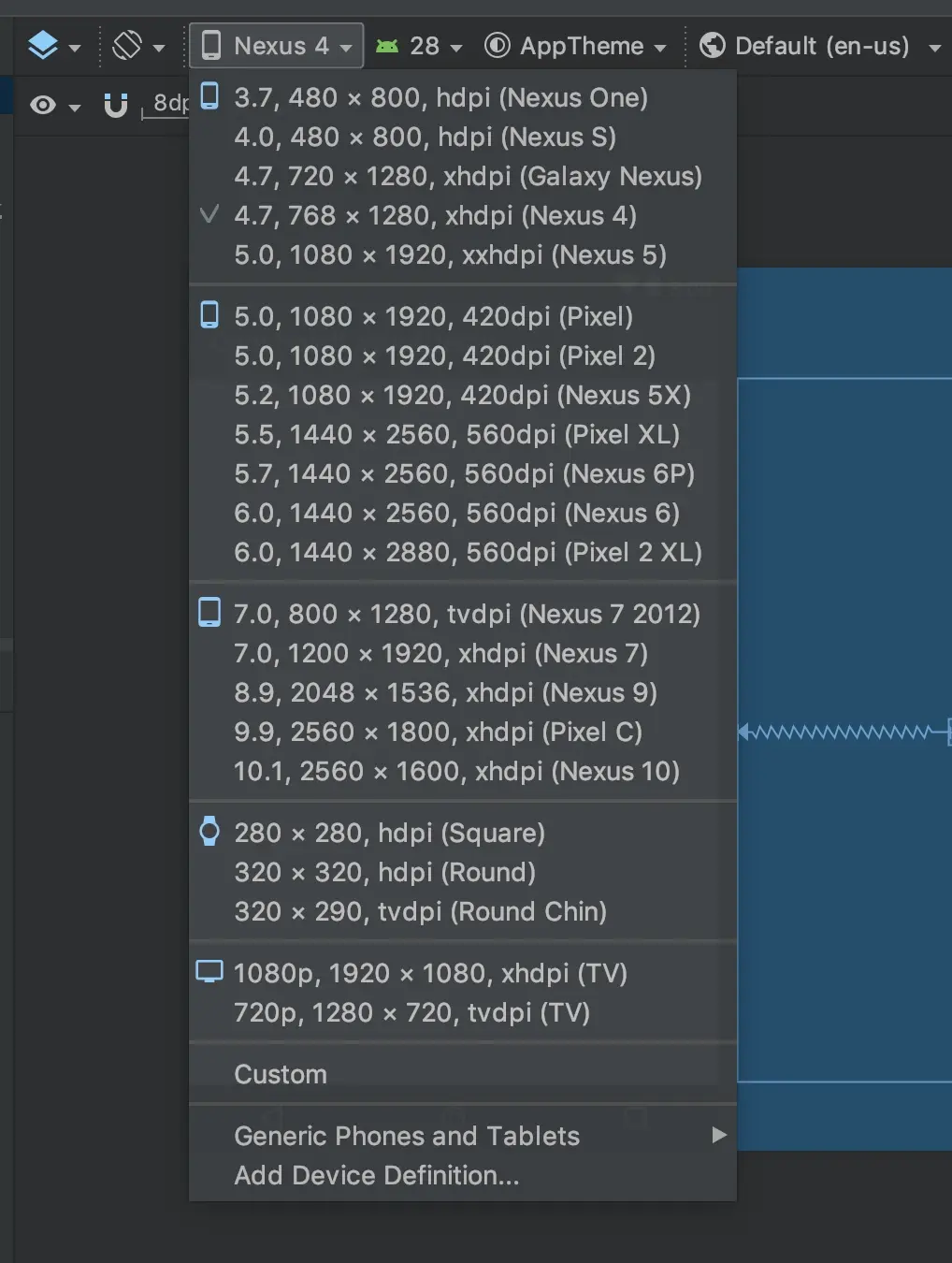This screenshot has width=952, height=1263.
Task: Click the zigzag constraint spring on blueprint
Action: tap(844, 732)
